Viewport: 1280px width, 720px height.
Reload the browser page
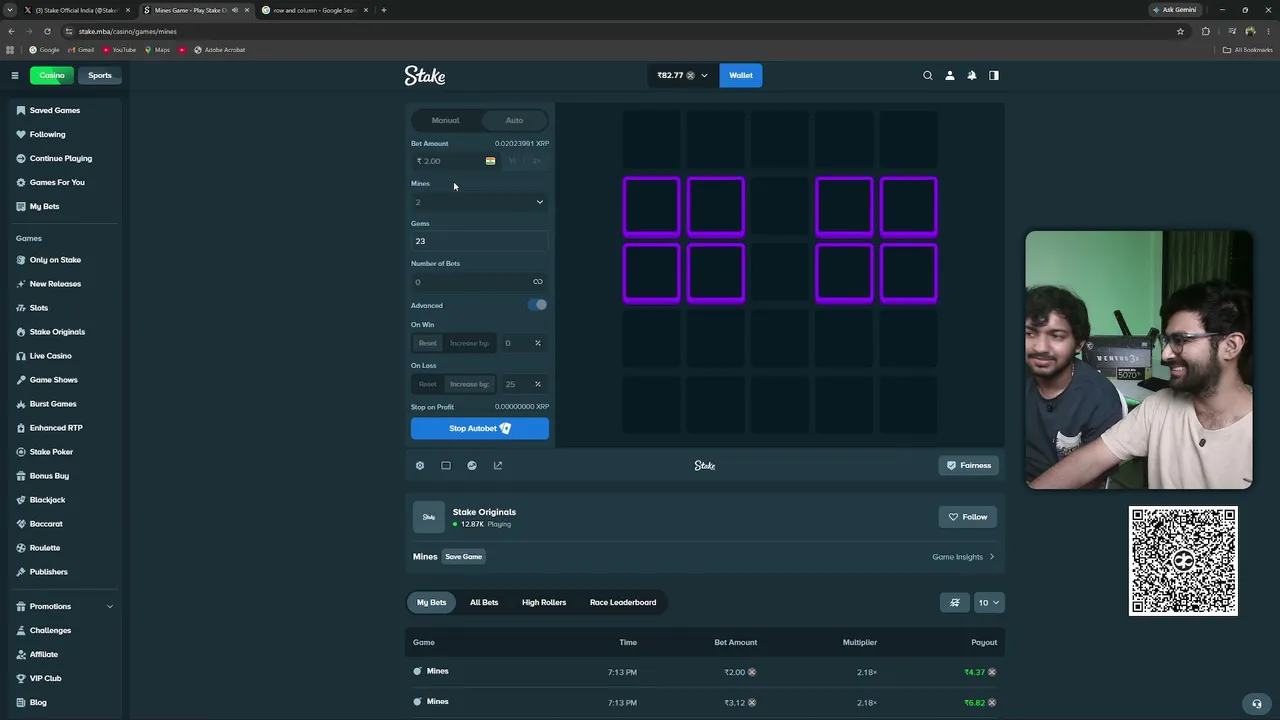tap(47, 31)
